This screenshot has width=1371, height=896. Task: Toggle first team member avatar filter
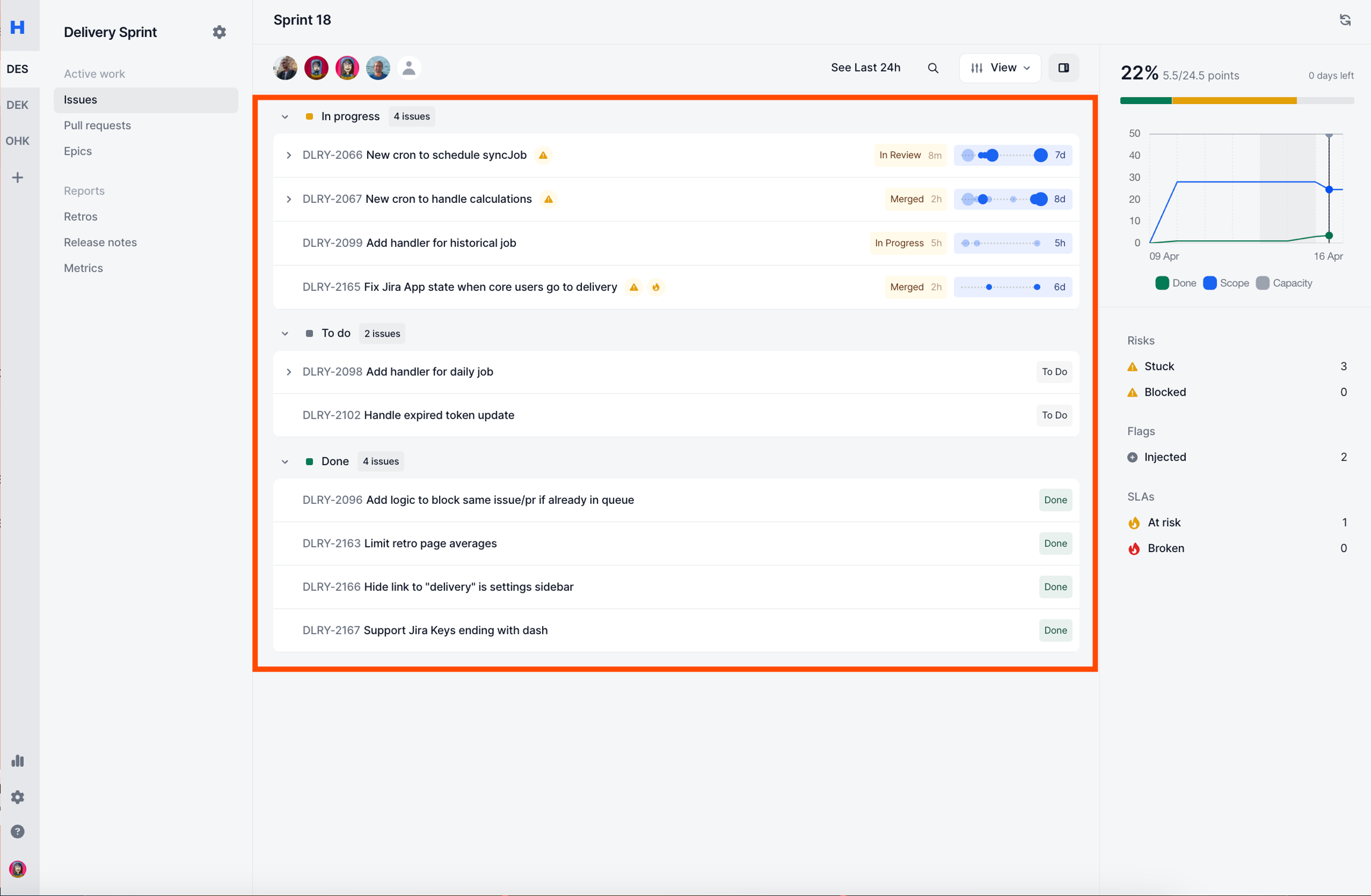(x=286, y=68)
